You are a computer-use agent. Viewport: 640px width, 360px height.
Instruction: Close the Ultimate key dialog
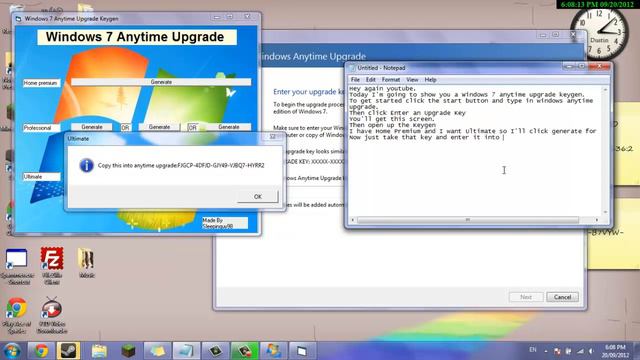click(x=273, y=137)
